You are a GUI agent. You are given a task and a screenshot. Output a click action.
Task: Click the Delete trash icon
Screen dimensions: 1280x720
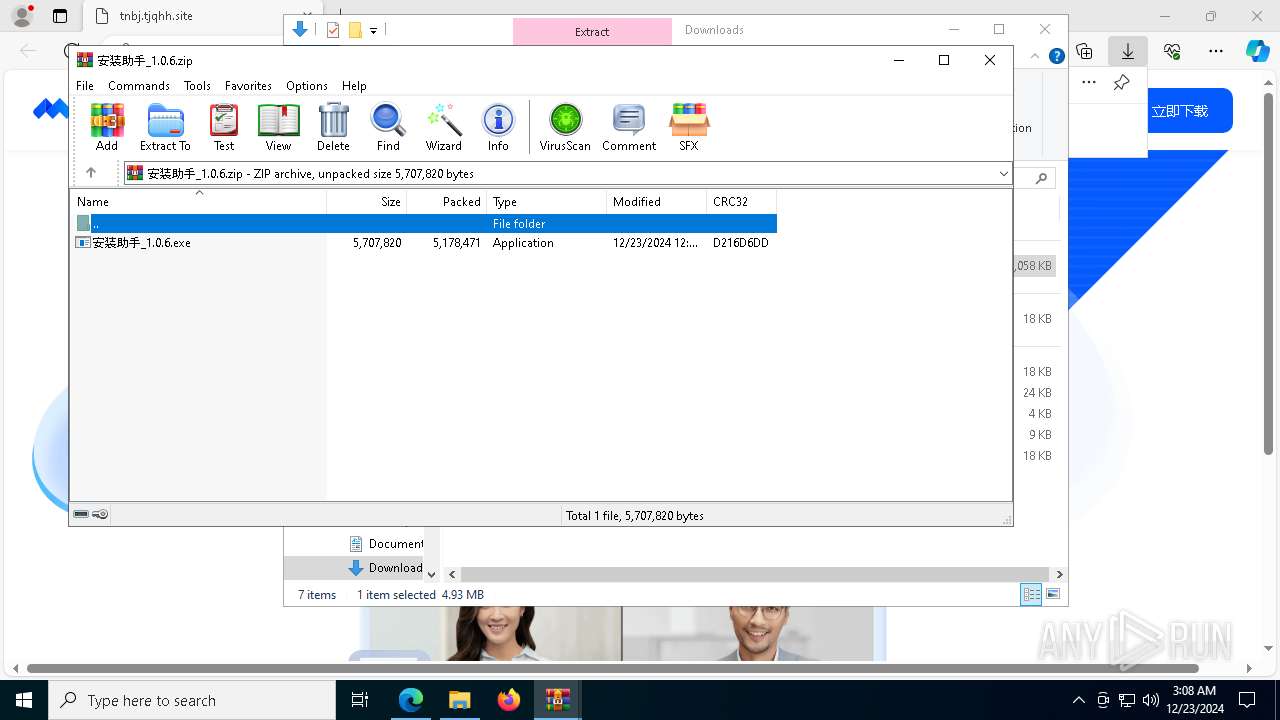(333, 127)
